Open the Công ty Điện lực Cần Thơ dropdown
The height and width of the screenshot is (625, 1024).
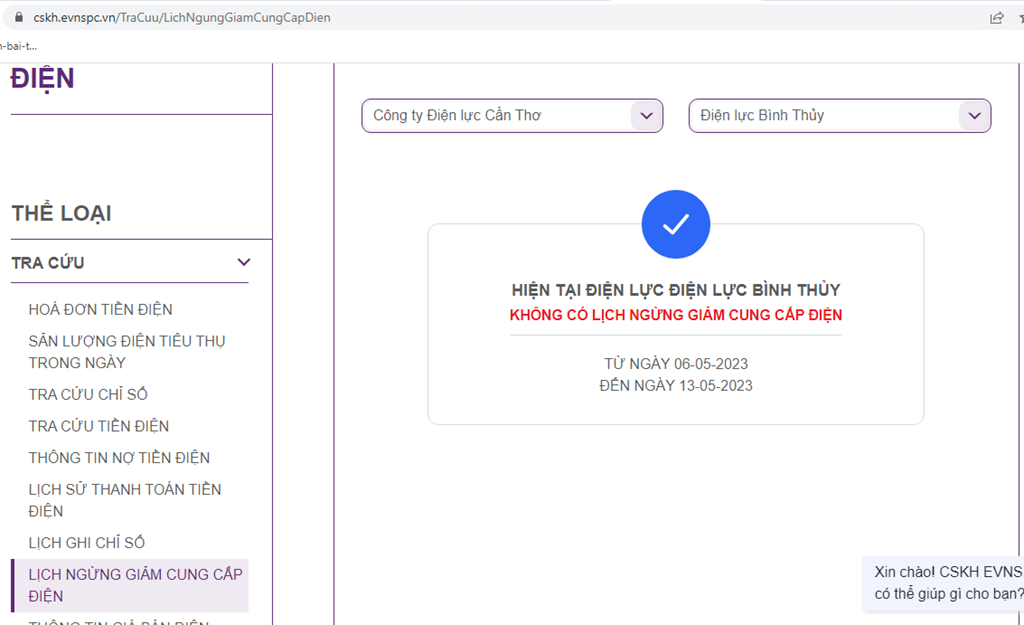pyautogui.click(x=512, y=116)
